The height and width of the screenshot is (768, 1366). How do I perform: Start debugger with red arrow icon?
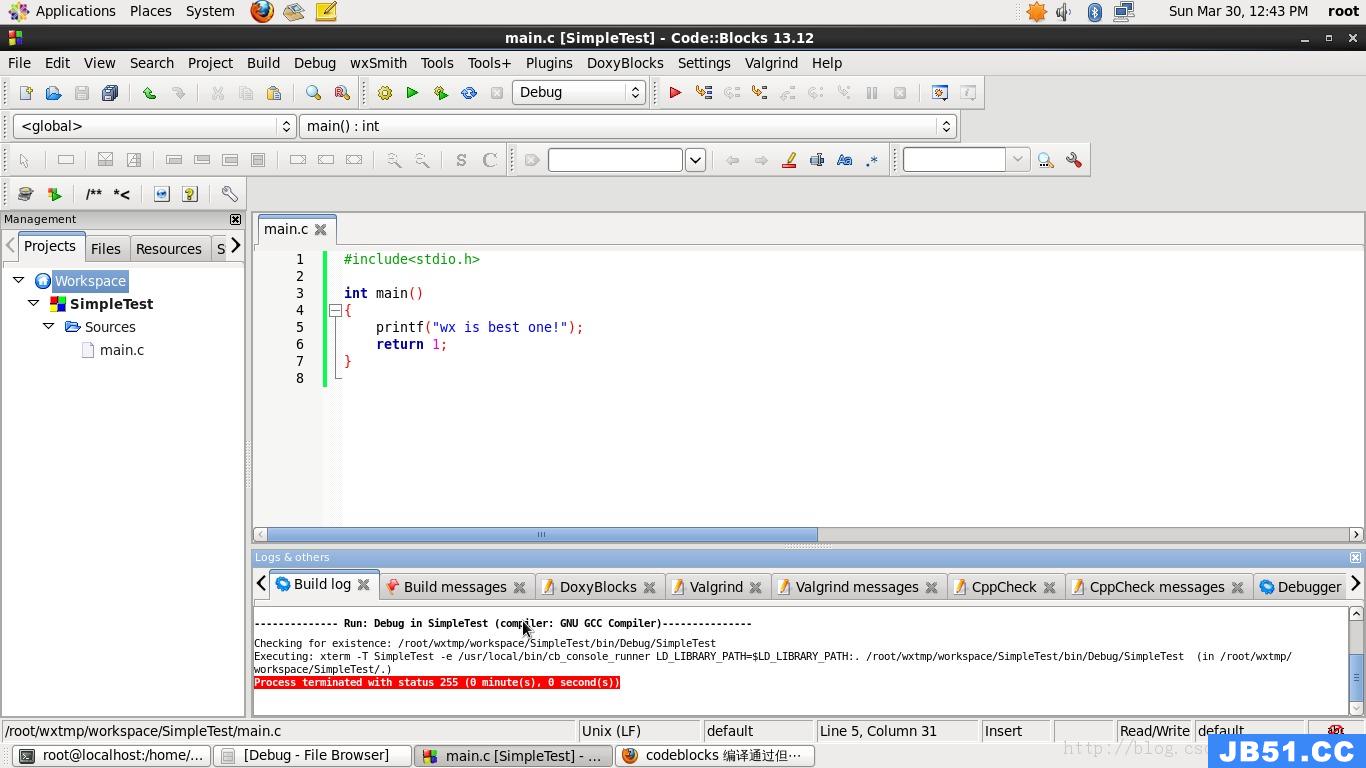coord(675,93)
